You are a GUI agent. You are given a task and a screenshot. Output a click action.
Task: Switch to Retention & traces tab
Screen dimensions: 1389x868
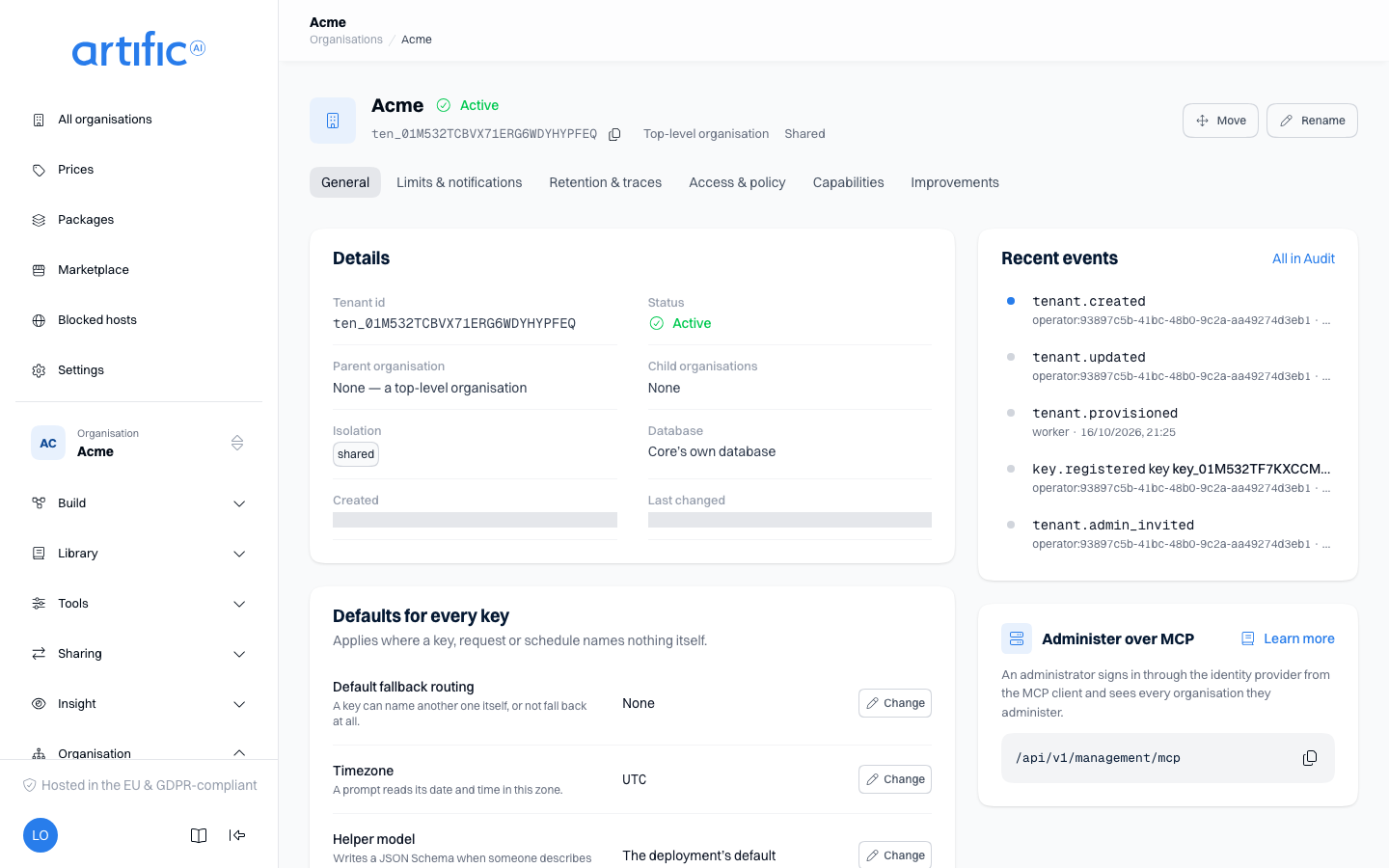(x=606, y=182)
